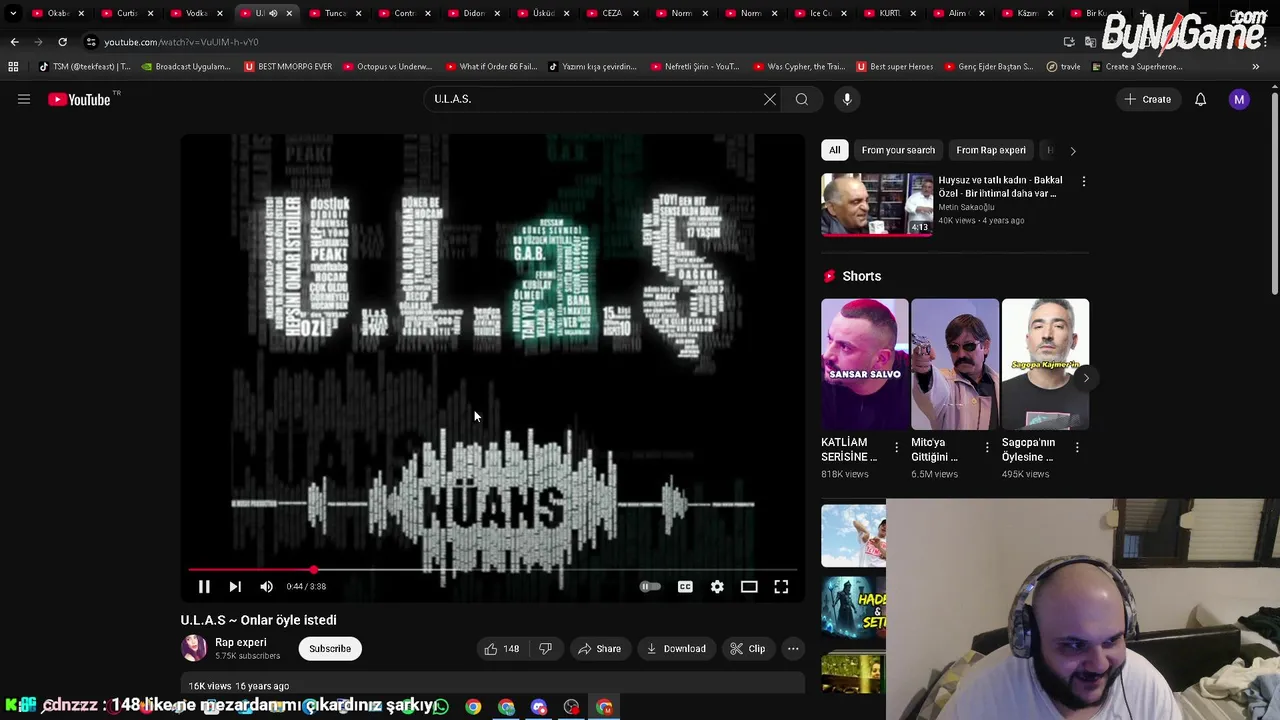Viewport: 1280px width, 720px height.
Task: Open the notifications bell
Action: 1200,99
